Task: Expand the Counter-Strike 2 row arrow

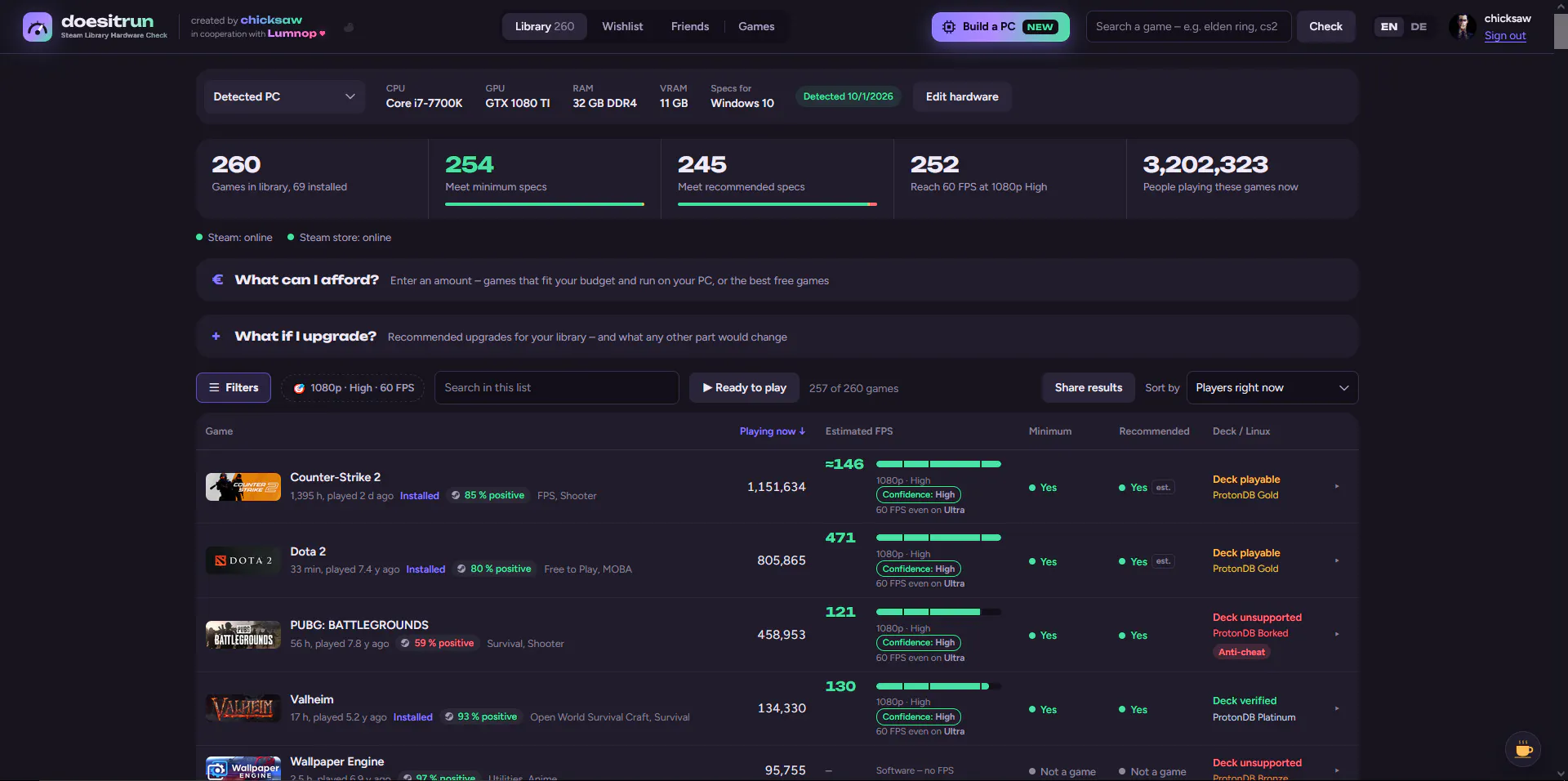Action: point(1337,487)
